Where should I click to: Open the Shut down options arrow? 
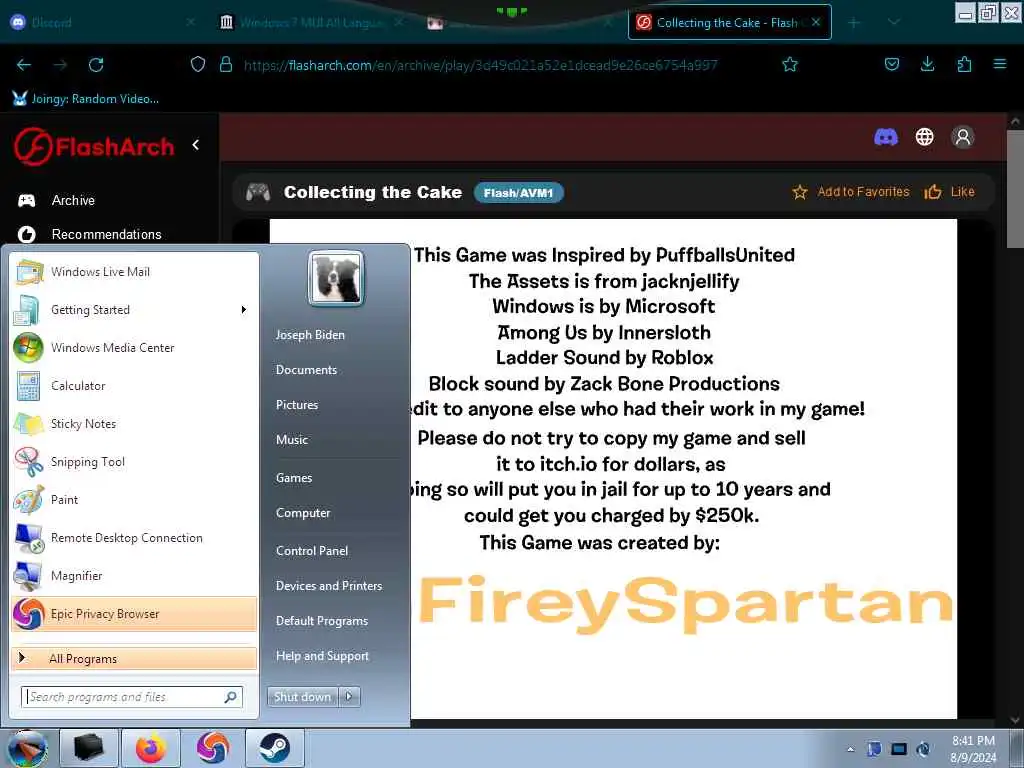click(x=349, y=697)
